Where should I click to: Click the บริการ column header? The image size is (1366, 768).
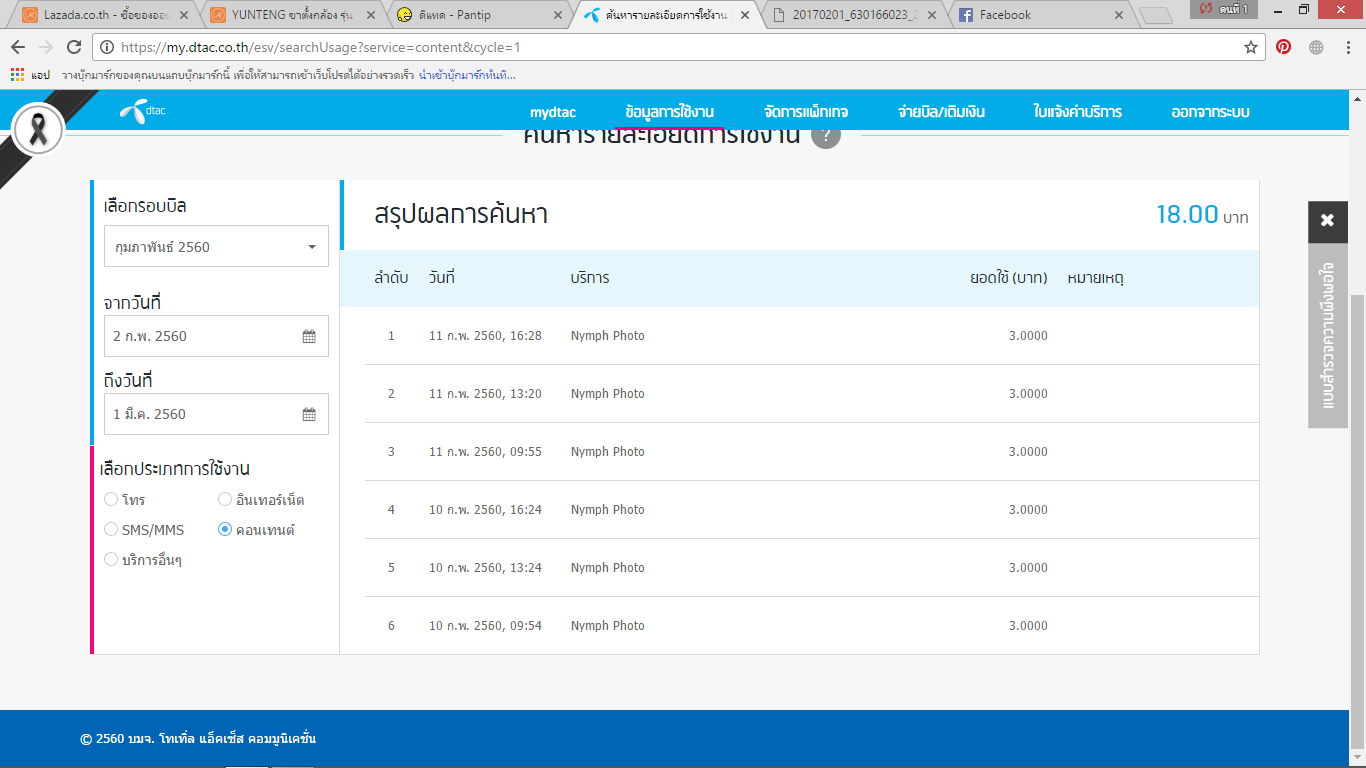pos(590,278)
